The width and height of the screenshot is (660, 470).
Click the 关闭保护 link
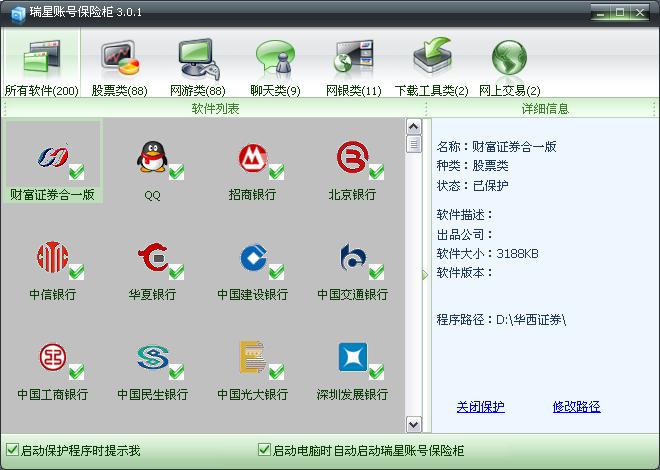(481, 406)
